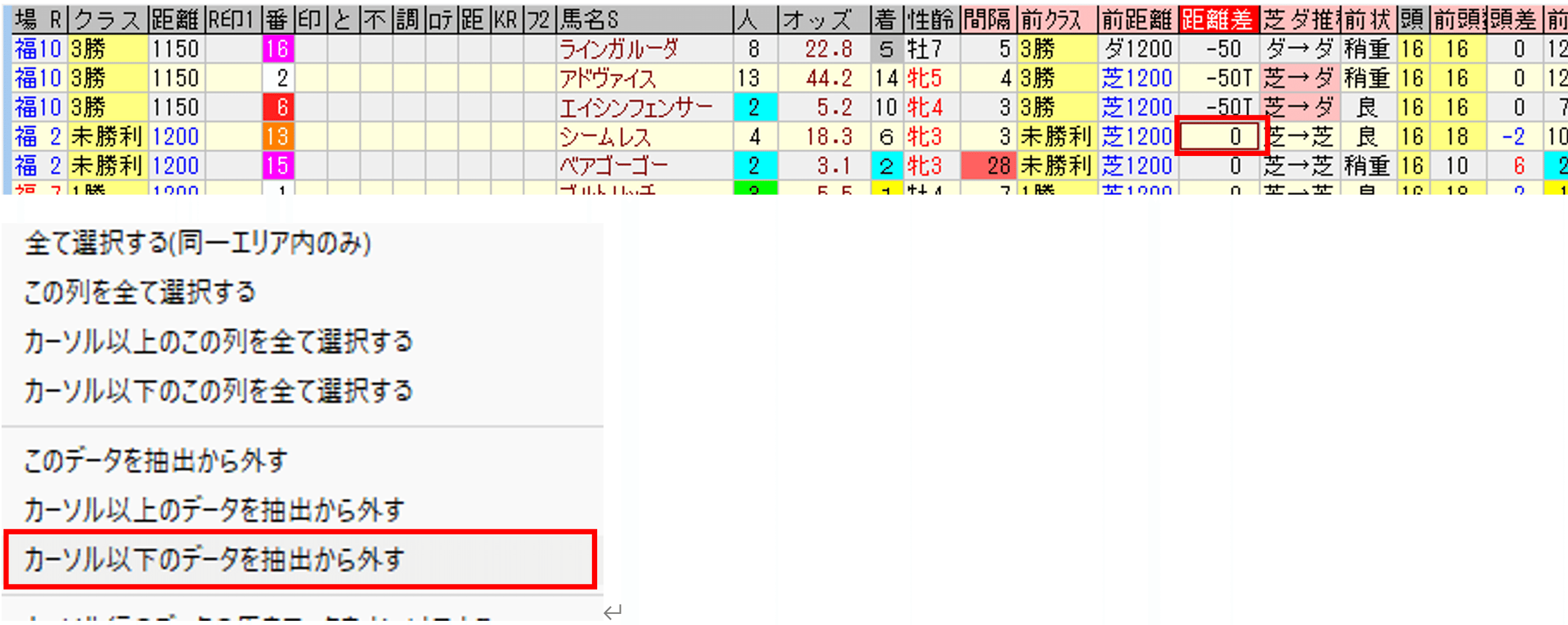Click 福10 venue cell in アドヴァイス row

click(39, 78)
